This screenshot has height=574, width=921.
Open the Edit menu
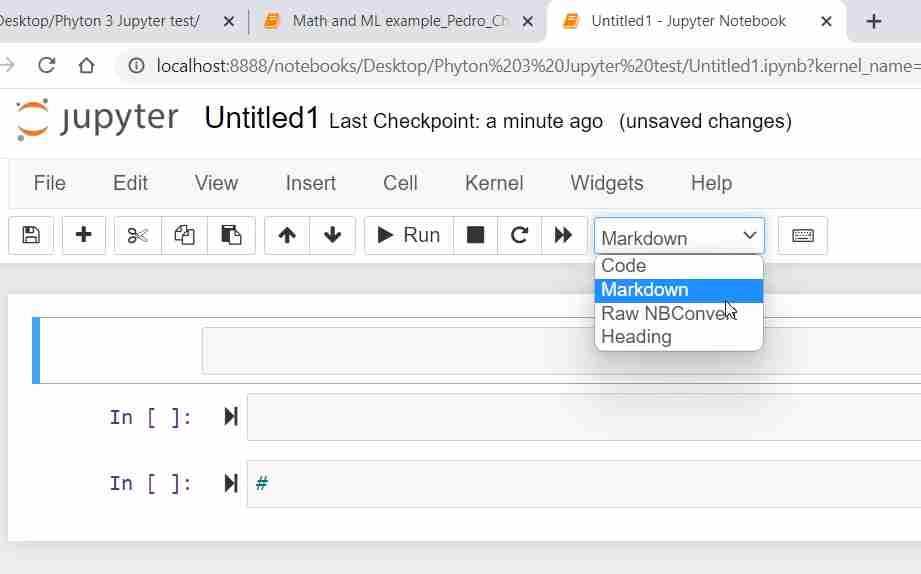130,183
